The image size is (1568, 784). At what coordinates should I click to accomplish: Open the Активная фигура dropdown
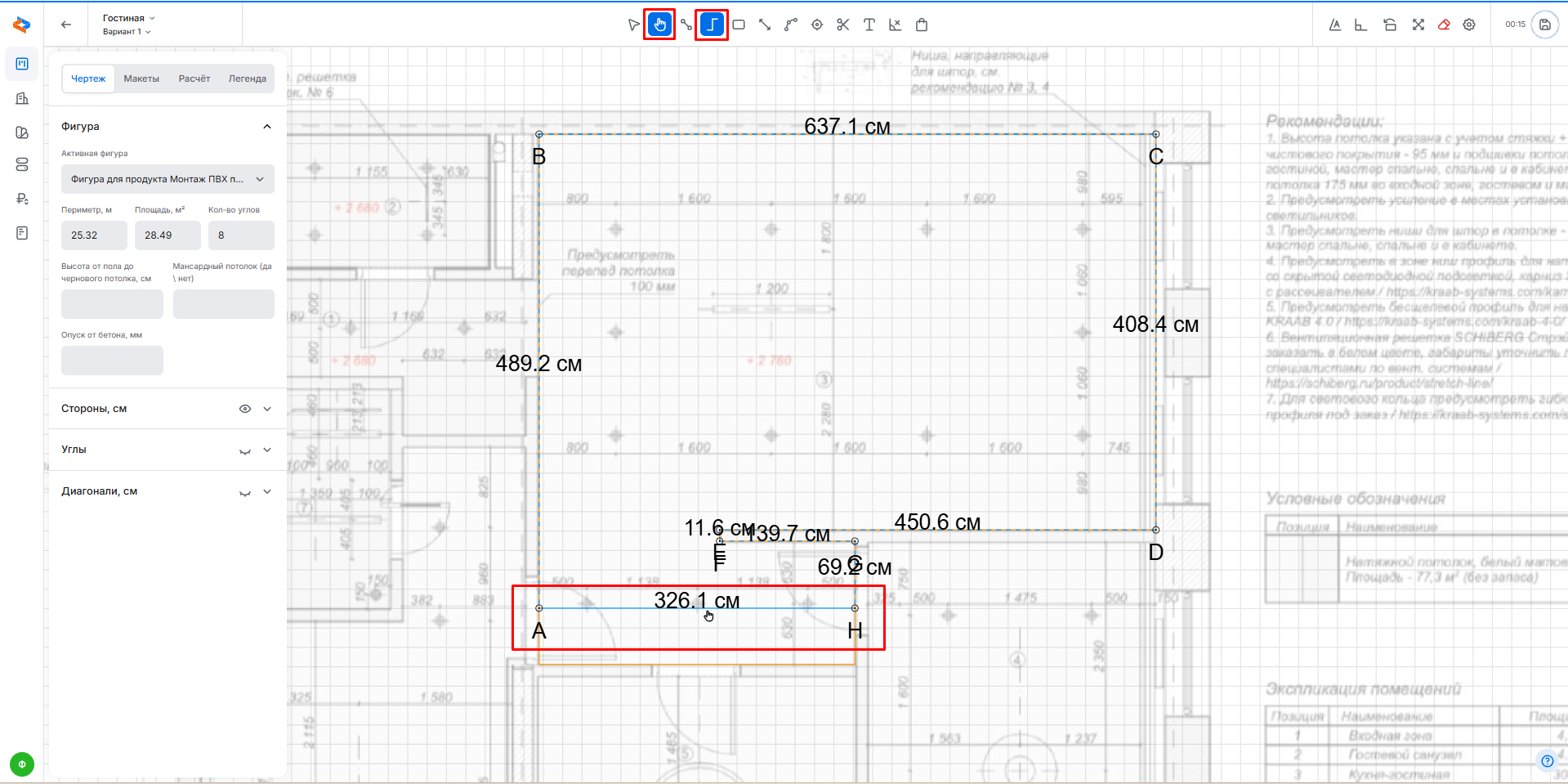[x=168, y=179]
